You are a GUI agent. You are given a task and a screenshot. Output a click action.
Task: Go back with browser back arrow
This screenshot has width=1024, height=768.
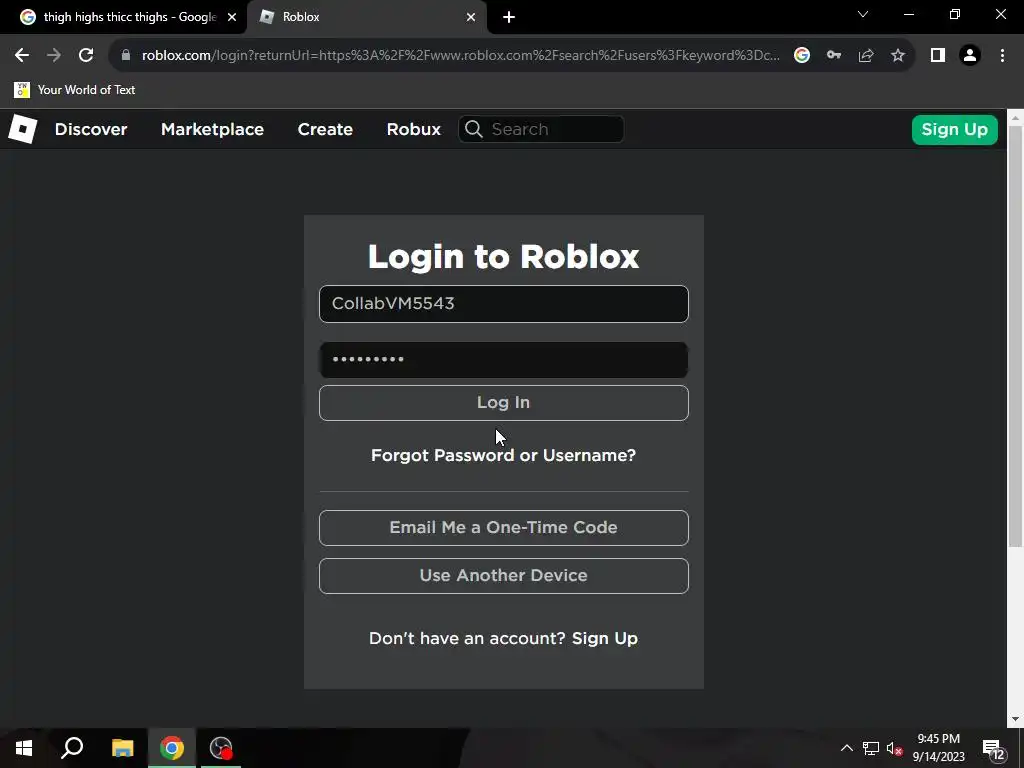(x=22, y=55)
